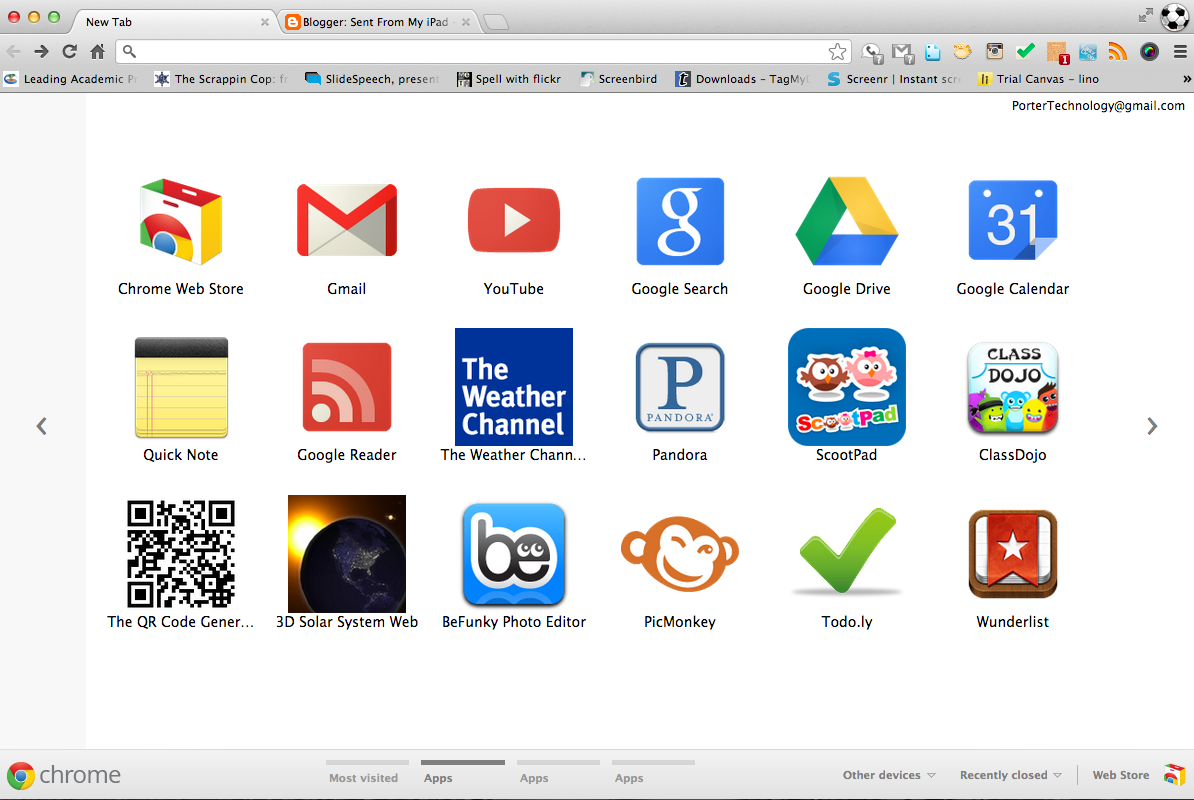1194x800 pixels.
Task: Navigate forward in history
Action: [41, 51]
